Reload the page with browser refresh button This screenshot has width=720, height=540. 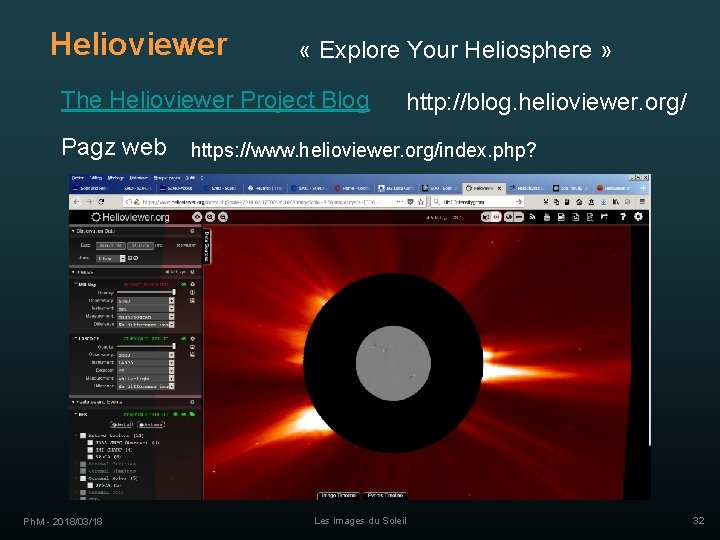click(101, 202)
